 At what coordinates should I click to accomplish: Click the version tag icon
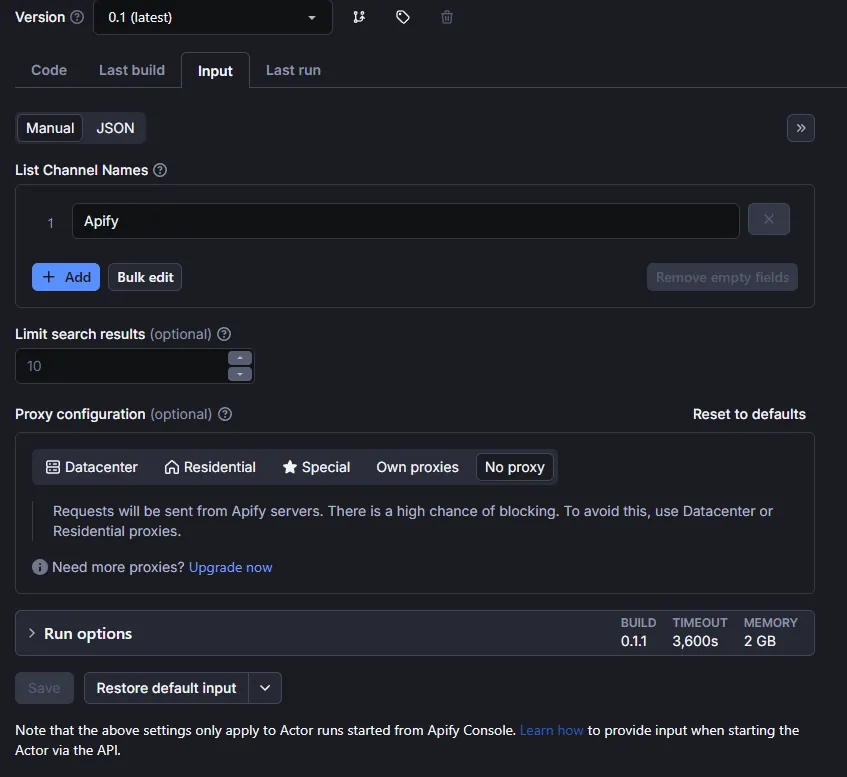[403, 17]
